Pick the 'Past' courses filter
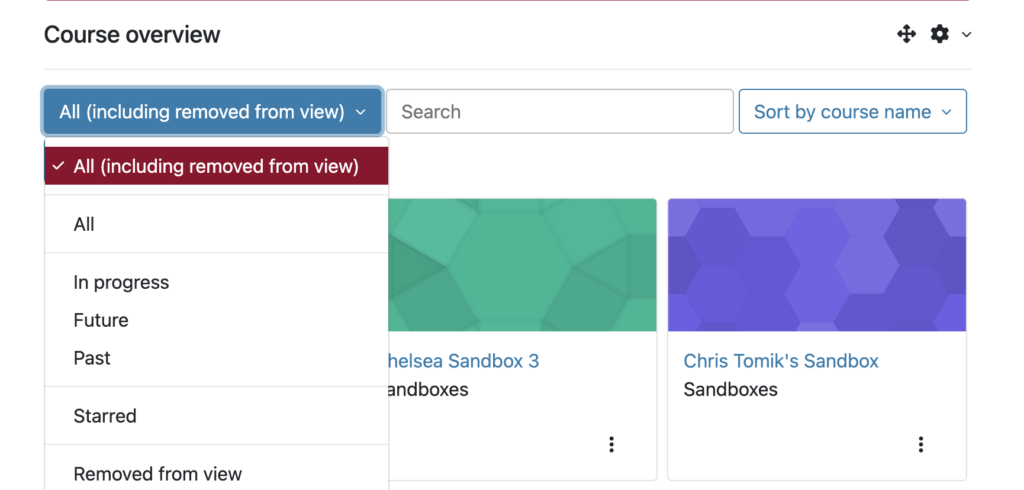The image size is (1024, 490). (x=92, y=358)
